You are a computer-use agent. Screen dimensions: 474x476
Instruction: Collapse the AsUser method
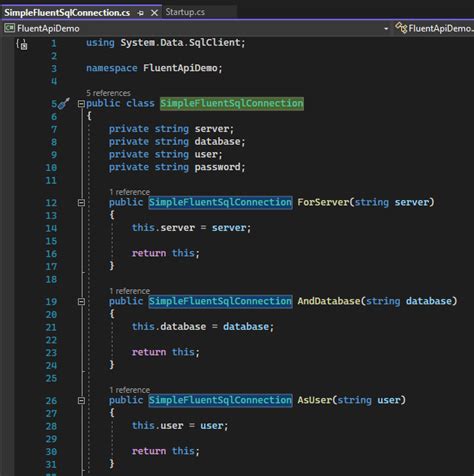pyautogui.click(x=81, y=401)
